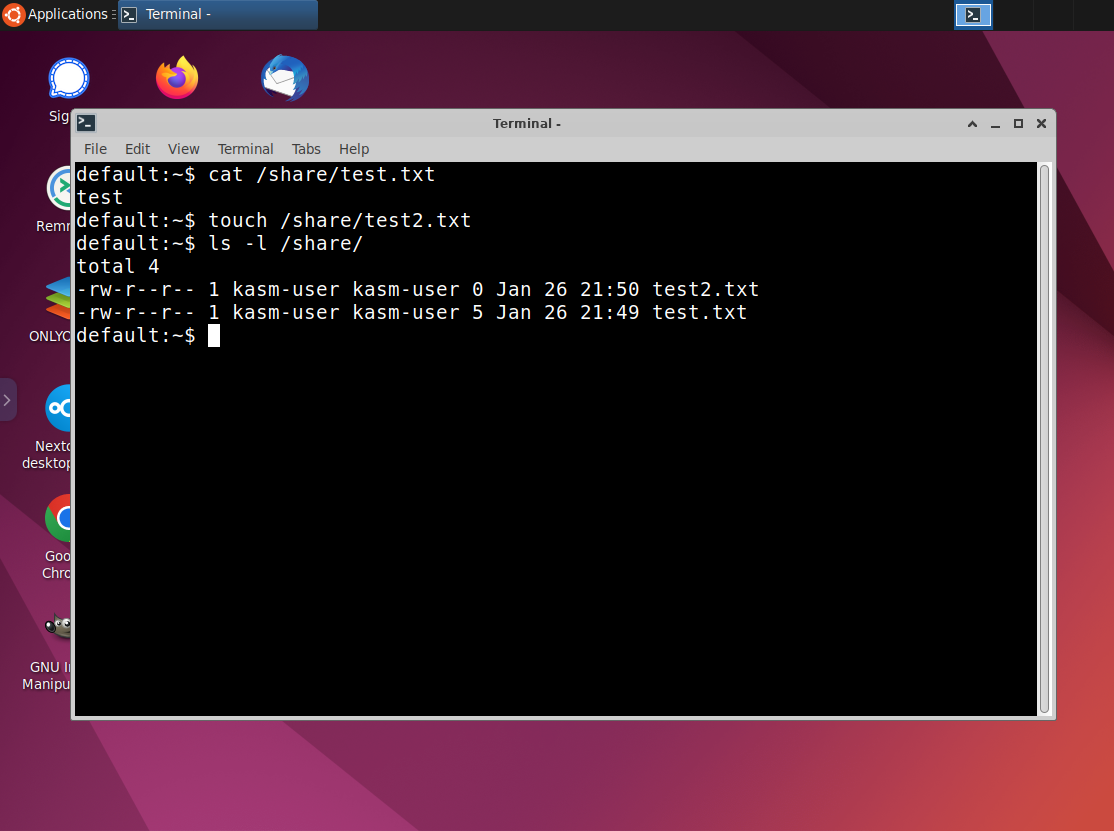Image resolution: width=1114 pixels, height=831 pixels.
Task: Open the Help menu in Terminal
Action: coord(354,149)
